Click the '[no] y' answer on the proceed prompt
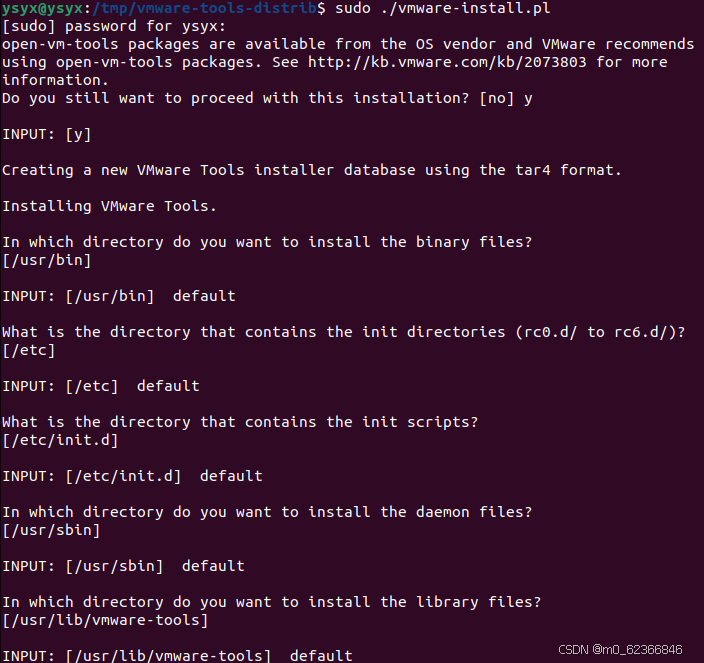This screenshot has height=663, width=704. 506,98
